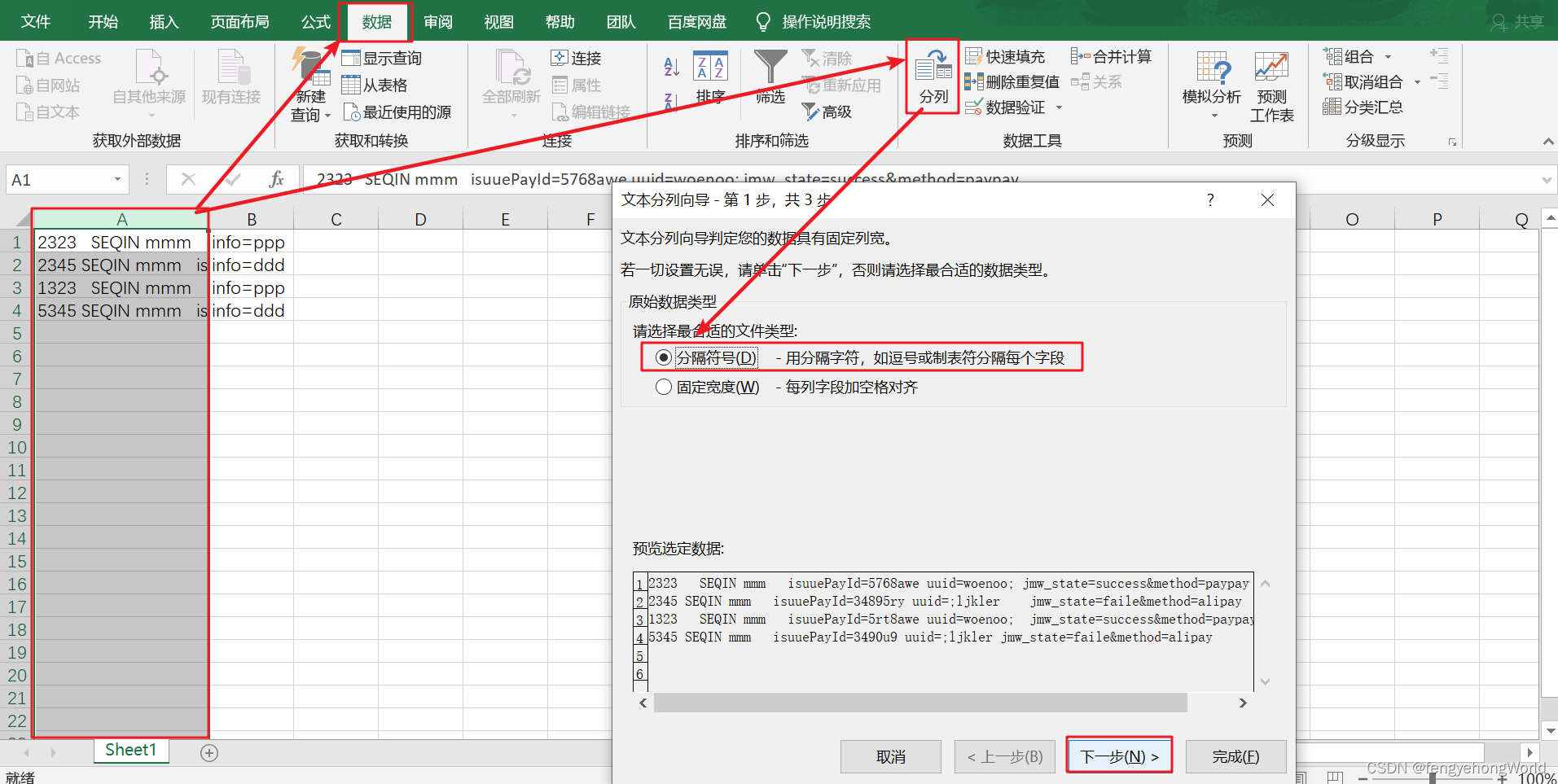Click the Next (下一步) button
The height and width of the screenshot is (784, 1558).
pyautogui.click(x=1119, y=756)
